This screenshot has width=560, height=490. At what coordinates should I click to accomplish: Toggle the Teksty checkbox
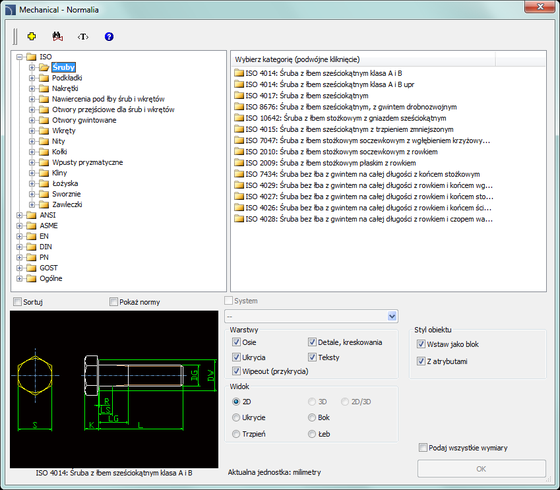click(x=312, y=357)
